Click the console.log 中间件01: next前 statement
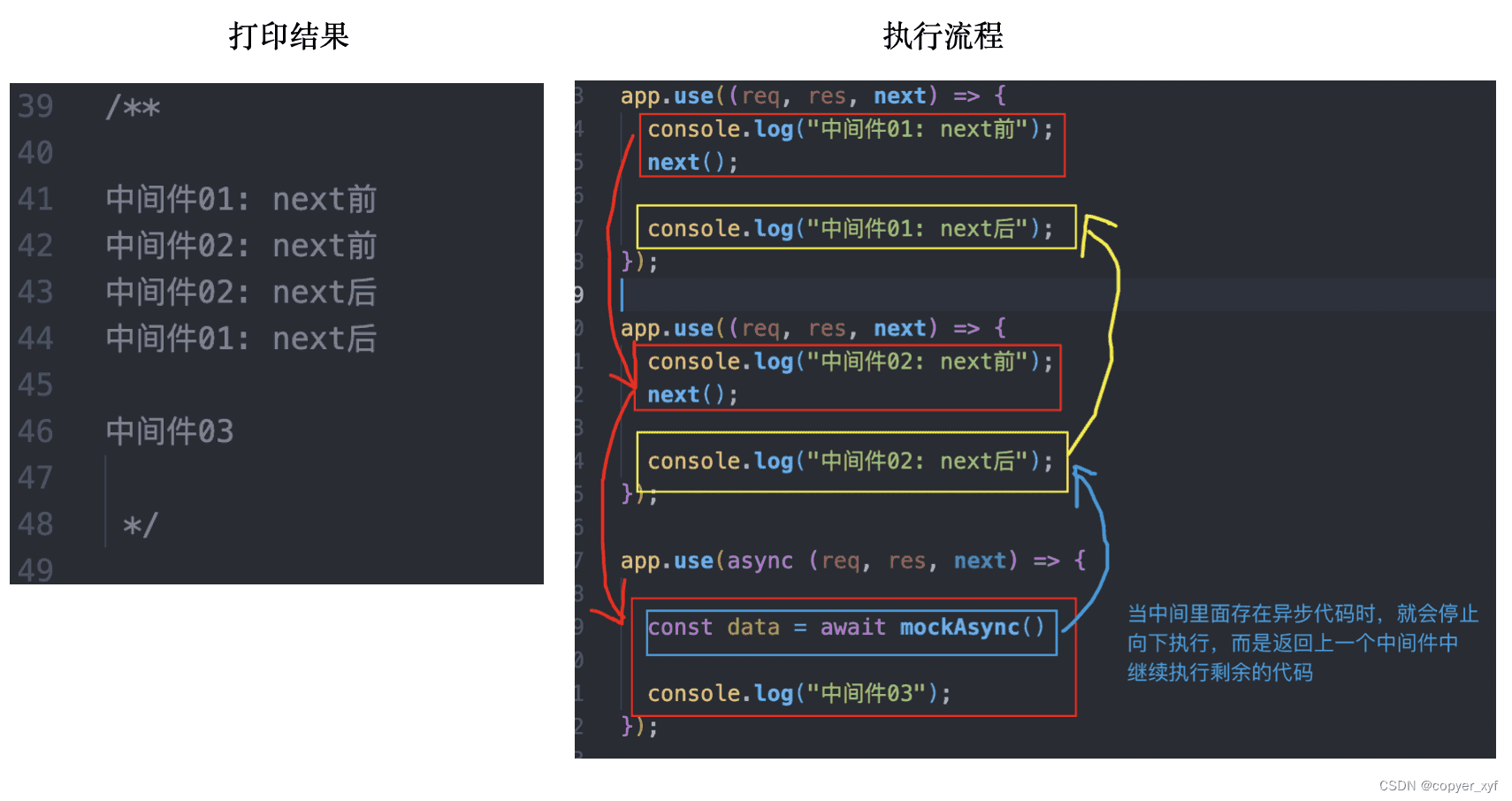 pyautogui.click(x=849, y=130)
